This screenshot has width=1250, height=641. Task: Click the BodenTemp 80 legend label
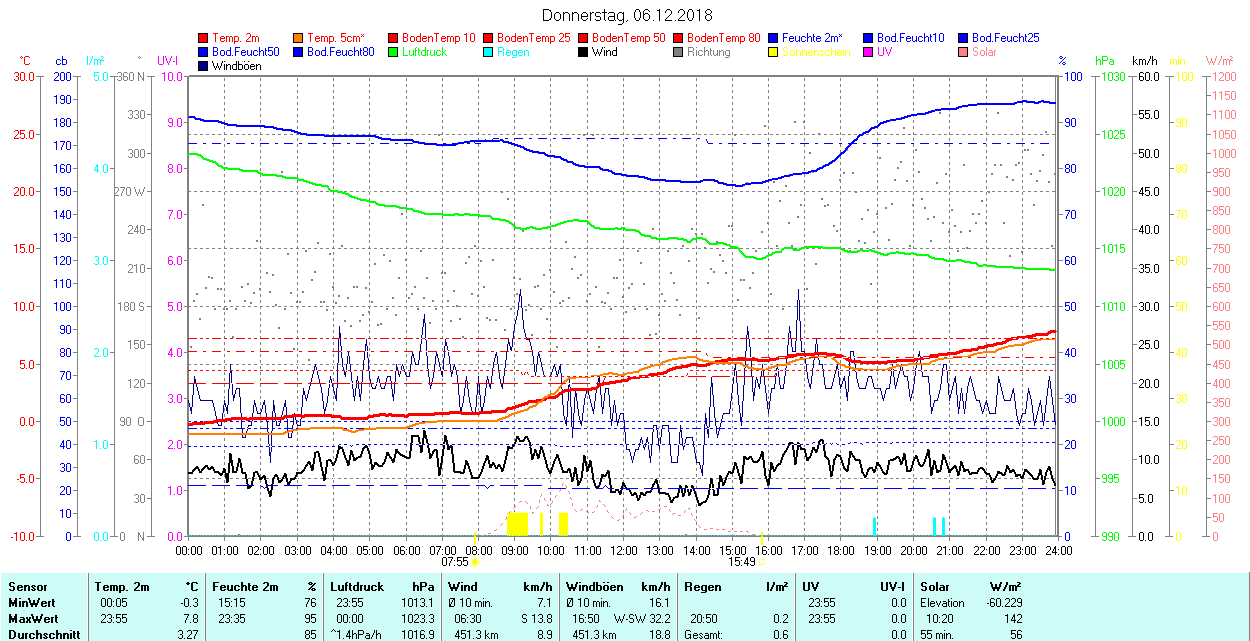click(724, 38)
